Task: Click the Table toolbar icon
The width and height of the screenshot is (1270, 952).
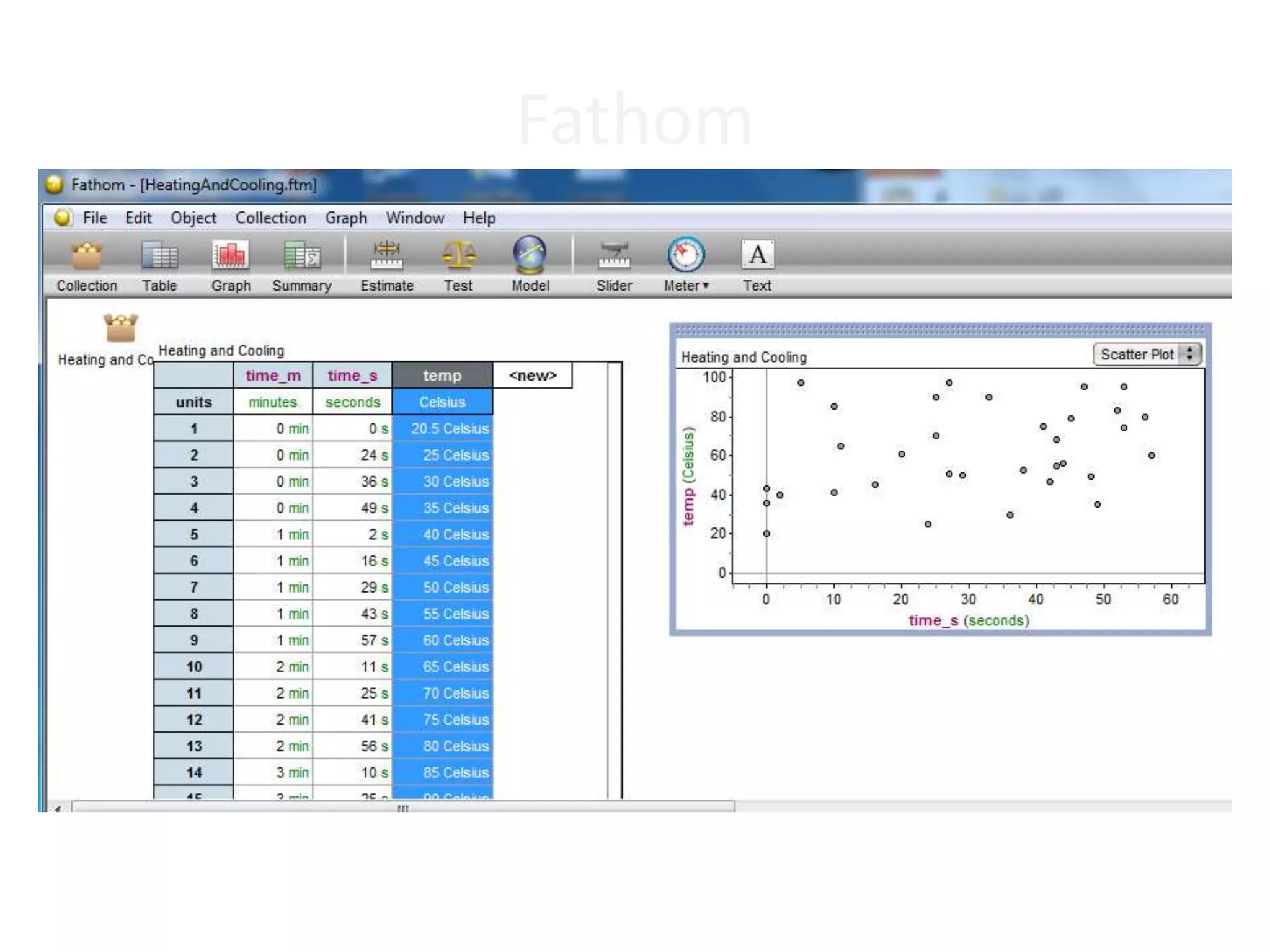Action: [x=159, y=256]
